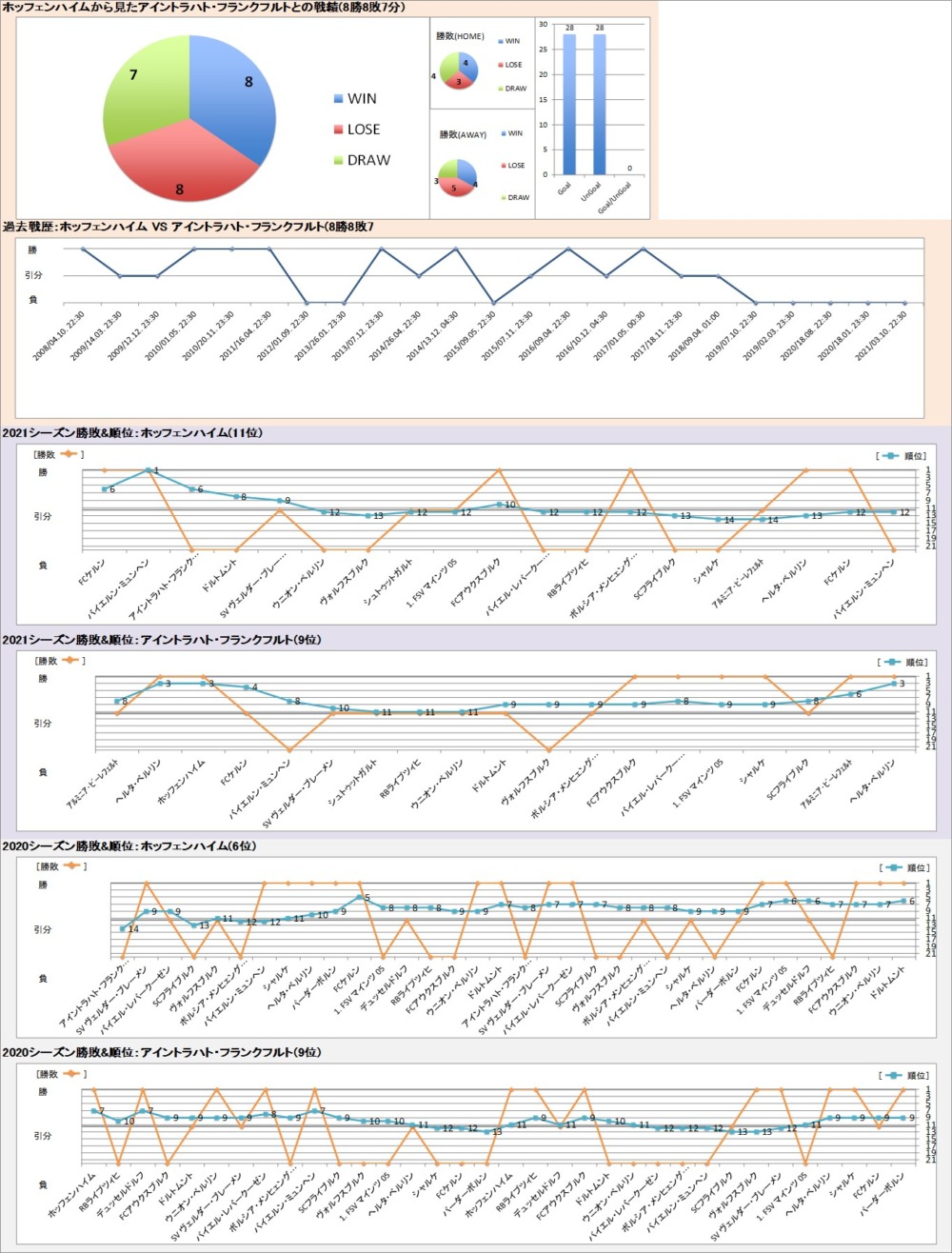Click the blue 順位 legend marker in the 2021 Hoffenheim chart
The height and width of the screenshot is (1253, 952).
[890, 456]
